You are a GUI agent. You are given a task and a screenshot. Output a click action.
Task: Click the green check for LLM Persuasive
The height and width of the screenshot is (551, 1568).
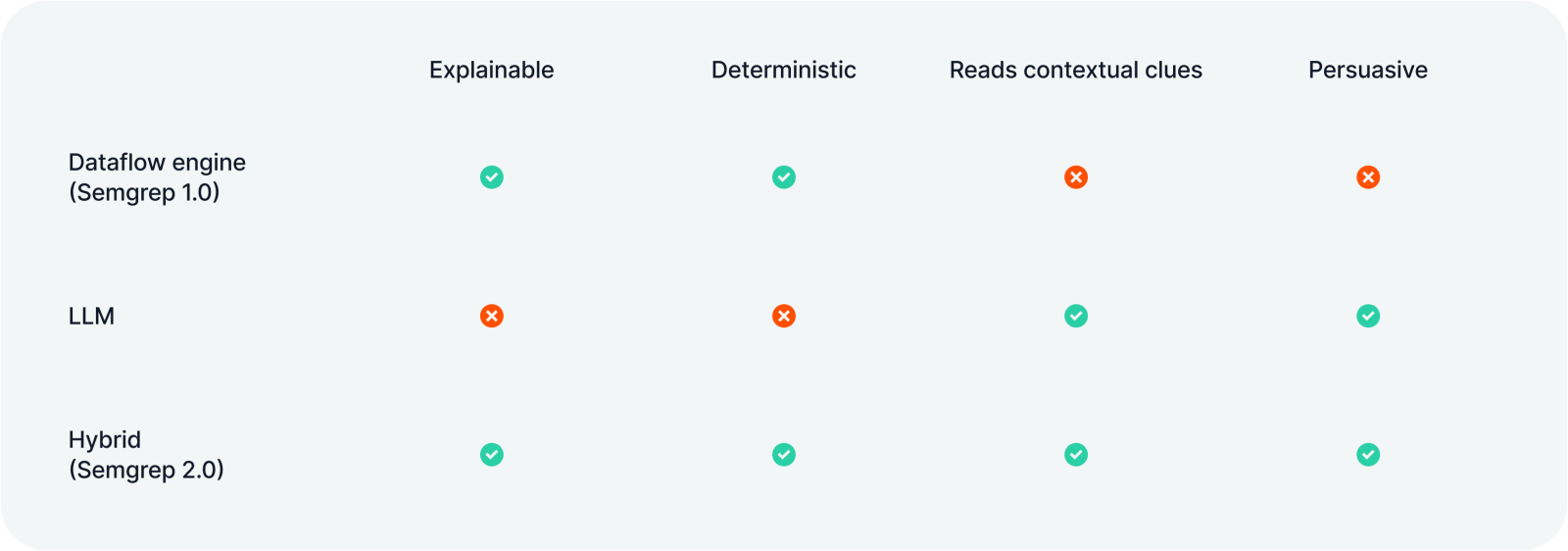(1368, 316)
